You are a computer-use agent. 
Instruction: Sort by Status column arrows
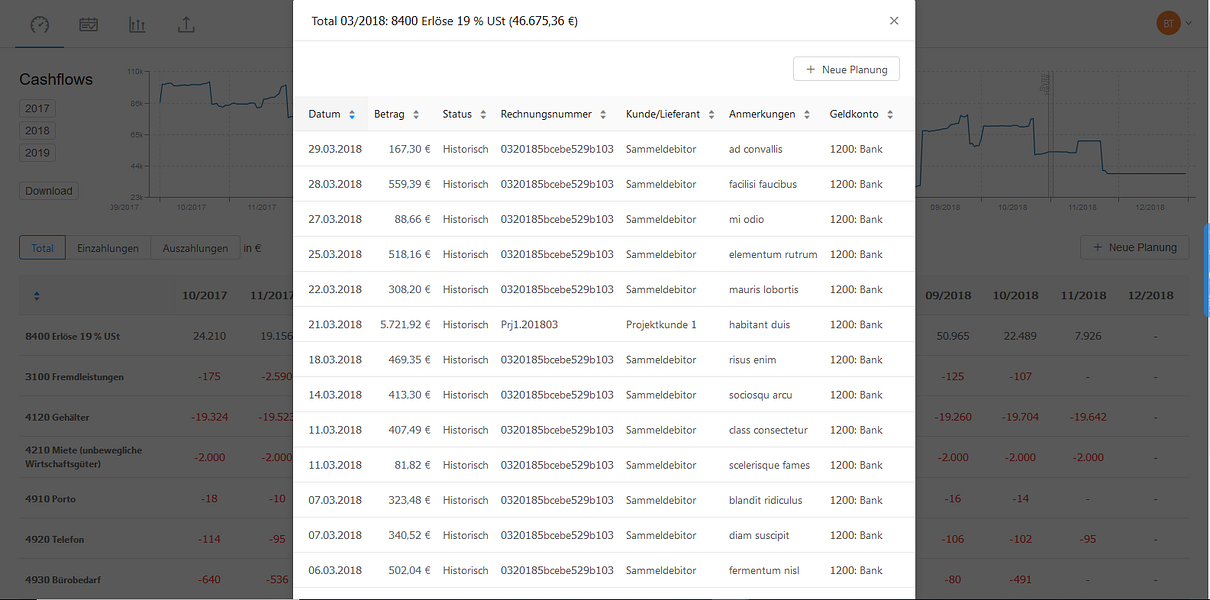tap(483, 115)
